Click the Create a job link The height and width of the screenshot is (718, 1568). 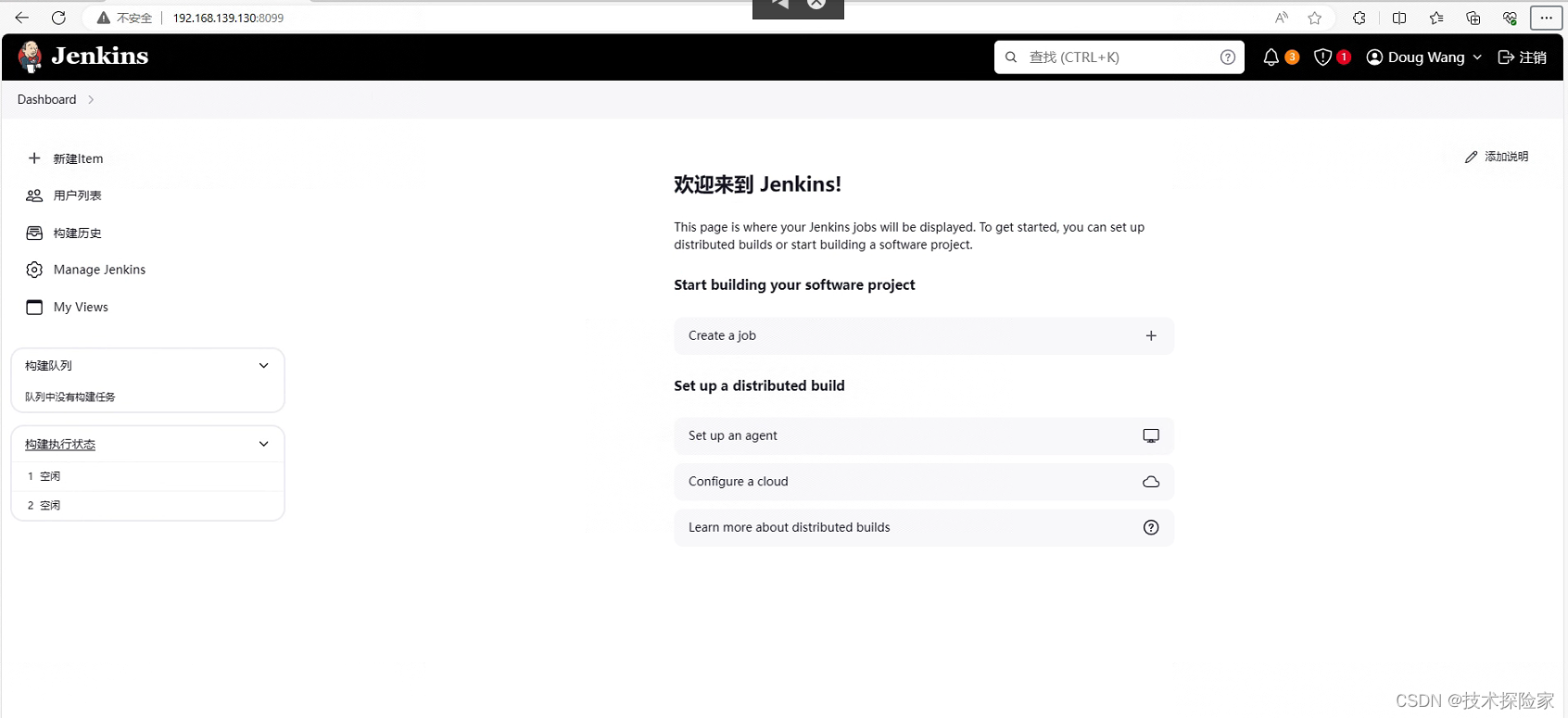(924, 335)
